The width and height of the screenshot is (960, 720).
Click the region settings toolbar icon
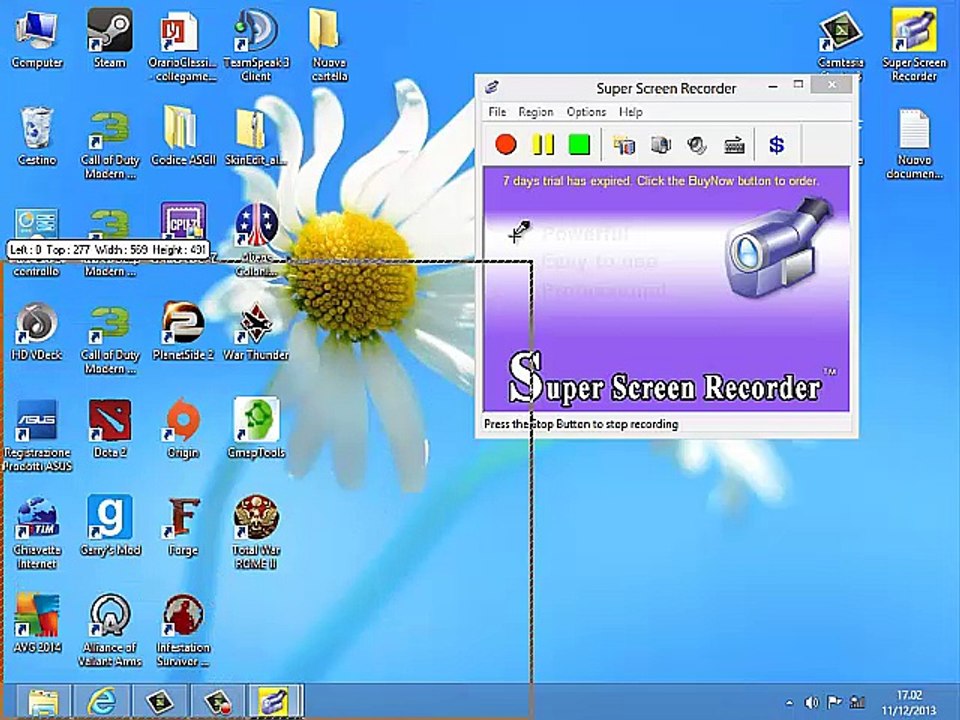point(624,146)
